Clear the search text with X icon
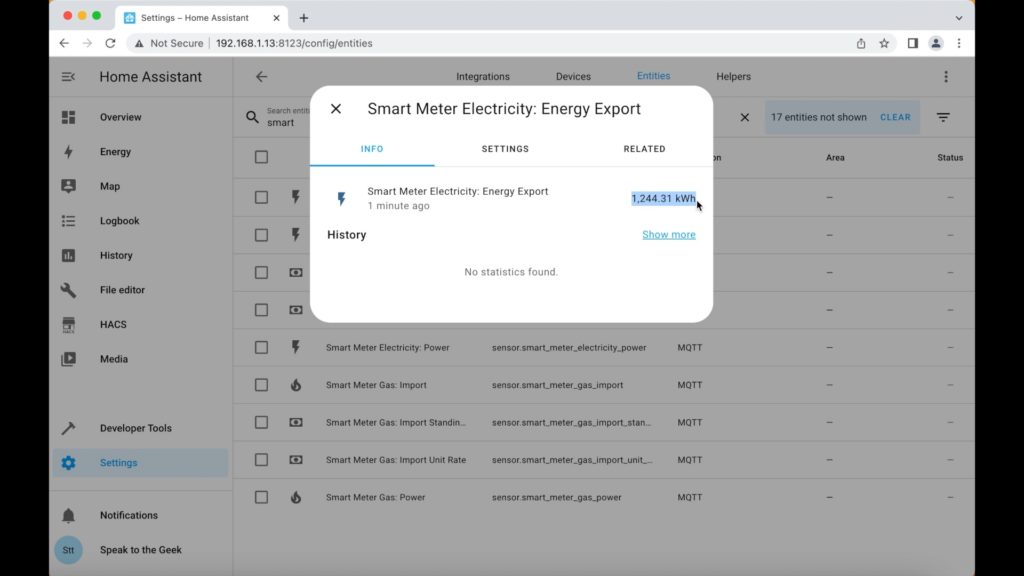 tap(744, 118)
